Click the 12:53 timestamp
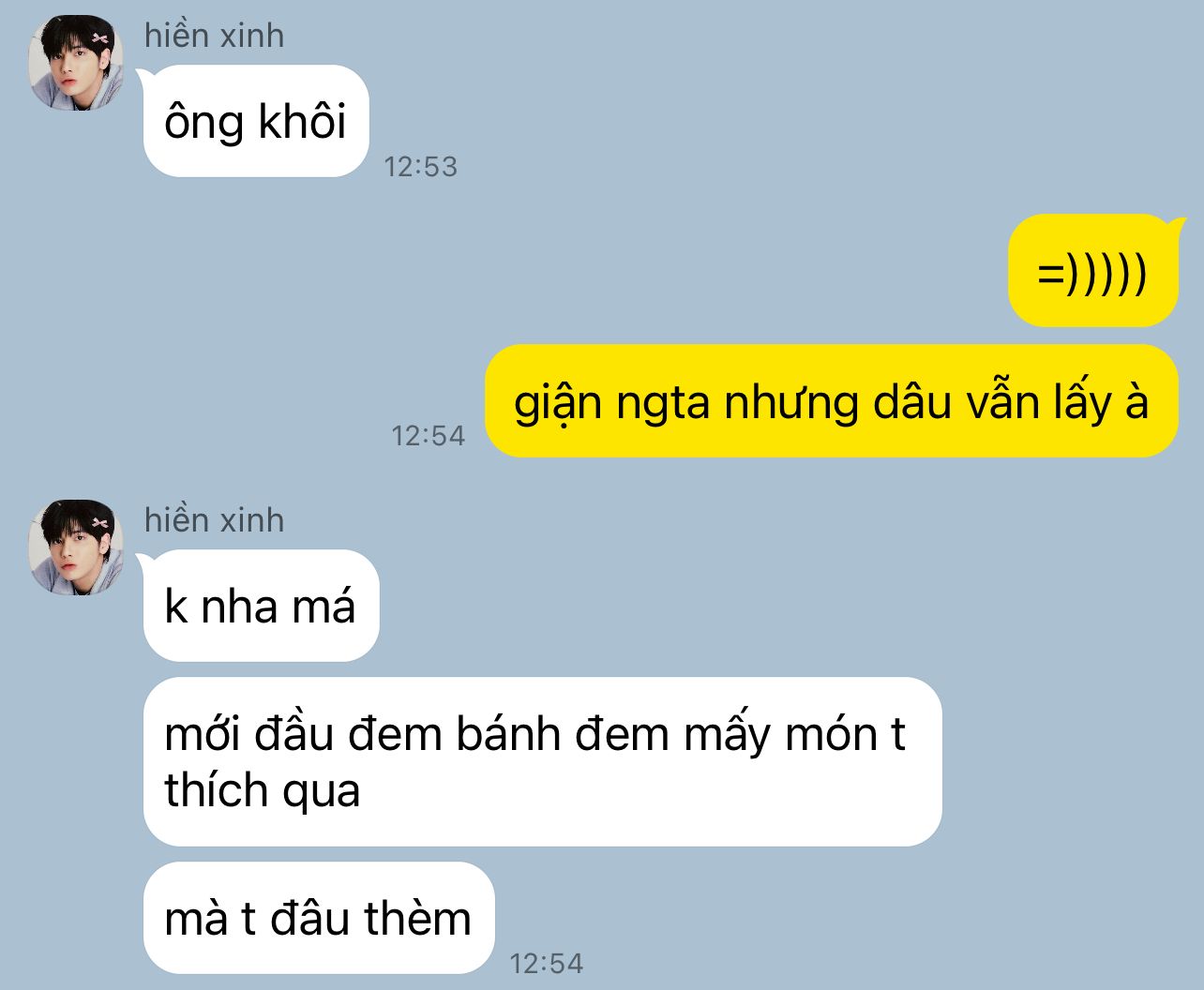This screenshot has height=990, width=1204. click(421, 167)
